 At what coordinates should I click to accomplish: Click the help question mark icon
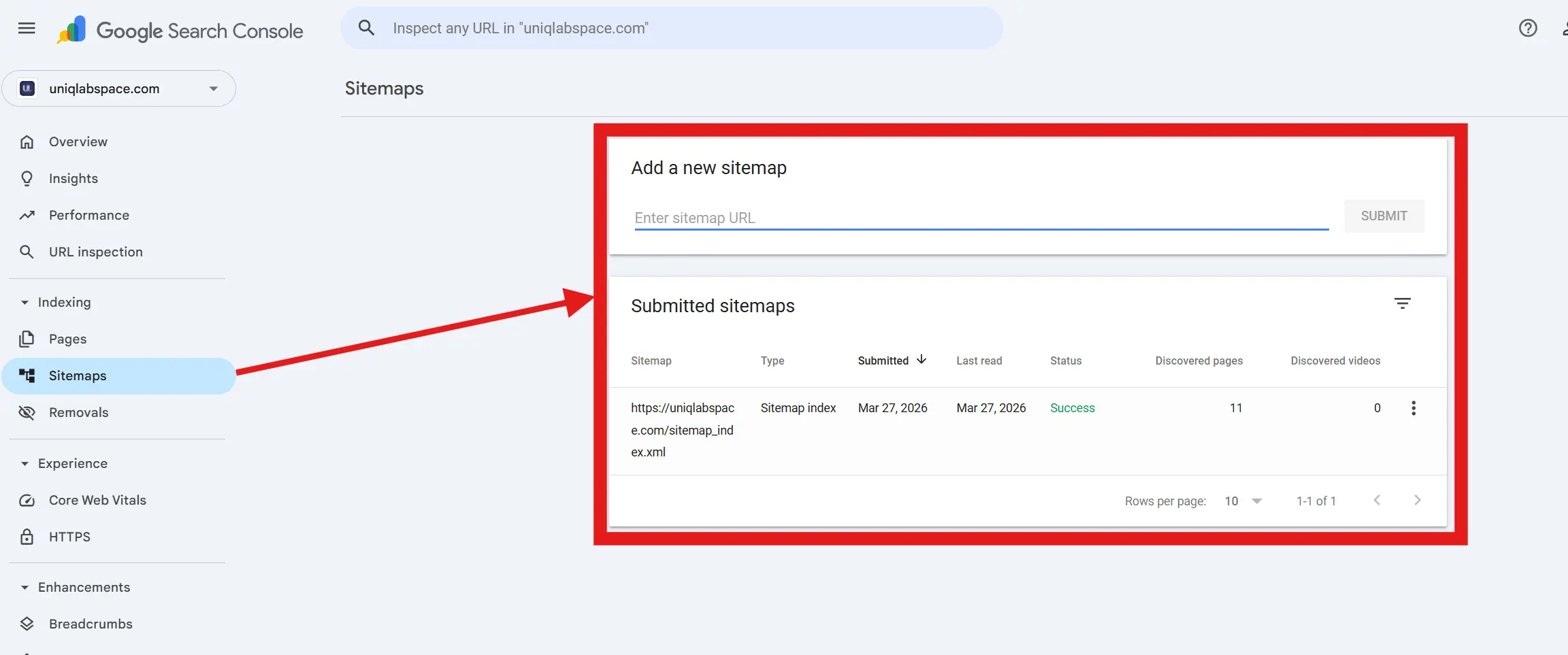pyautogui.click(x=1527, y=29)
